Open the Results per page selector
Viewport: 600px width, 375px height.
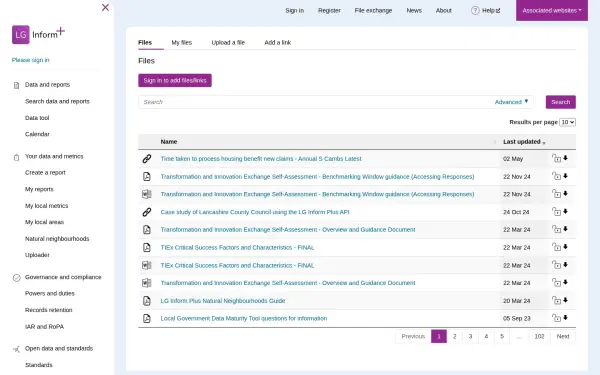tap(567, 122)
